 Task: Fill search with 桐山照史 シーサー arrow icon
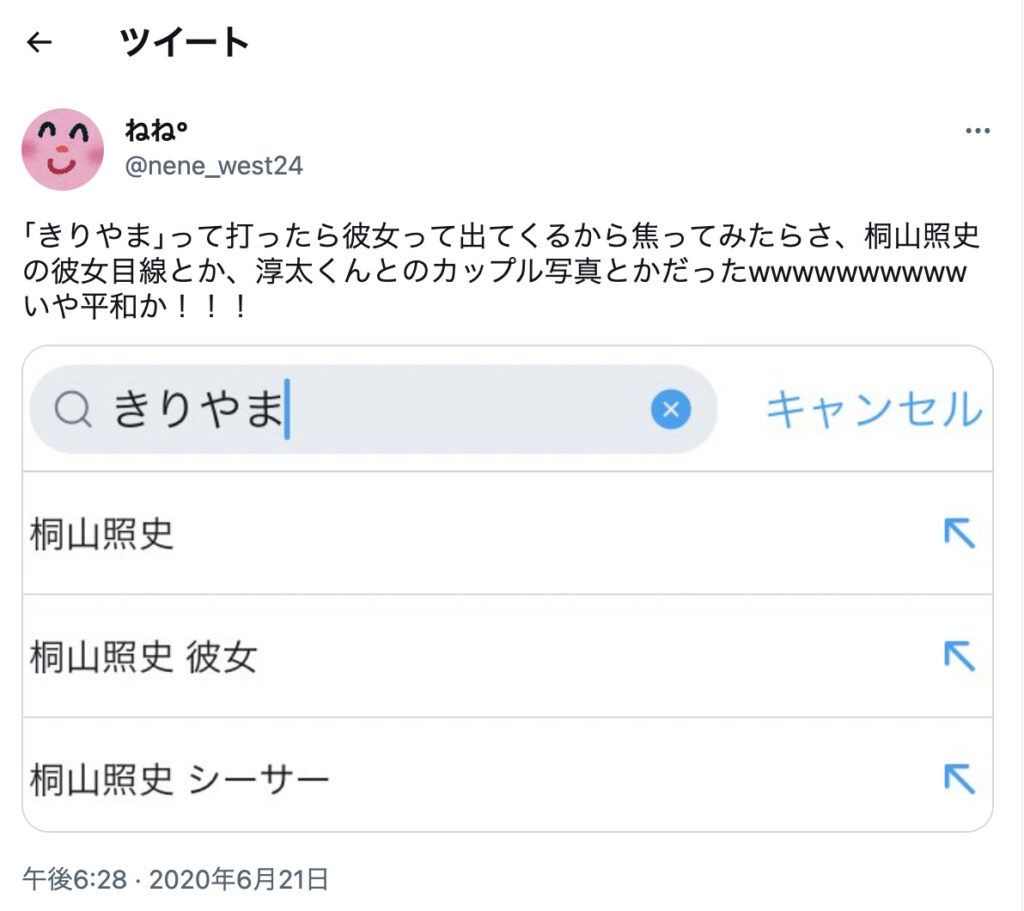pos(959,779)
